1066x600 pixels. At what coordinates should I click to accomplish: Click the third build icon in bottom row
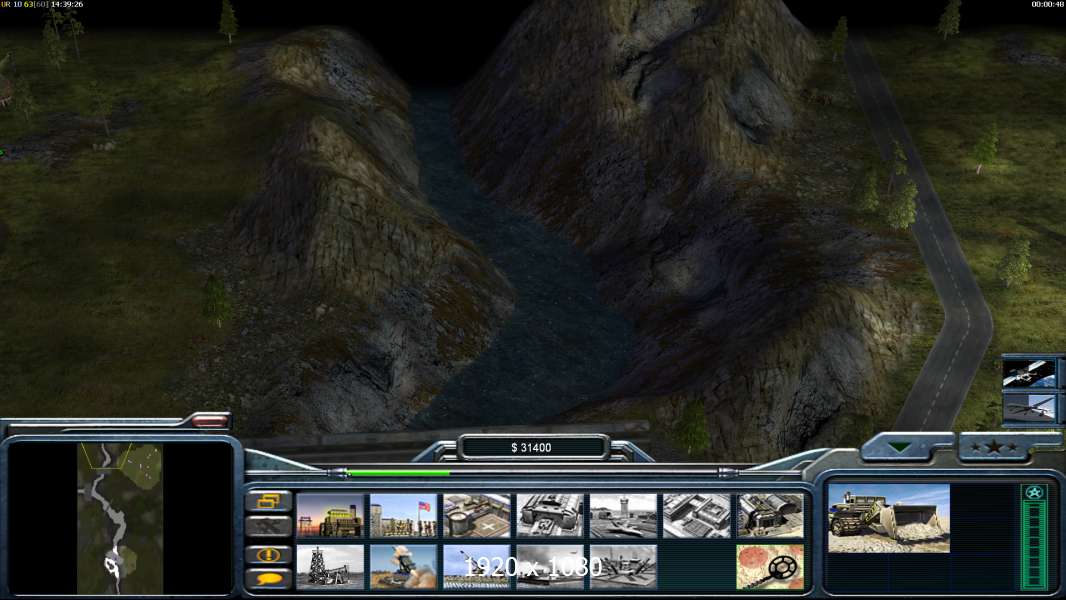[477, 566]
